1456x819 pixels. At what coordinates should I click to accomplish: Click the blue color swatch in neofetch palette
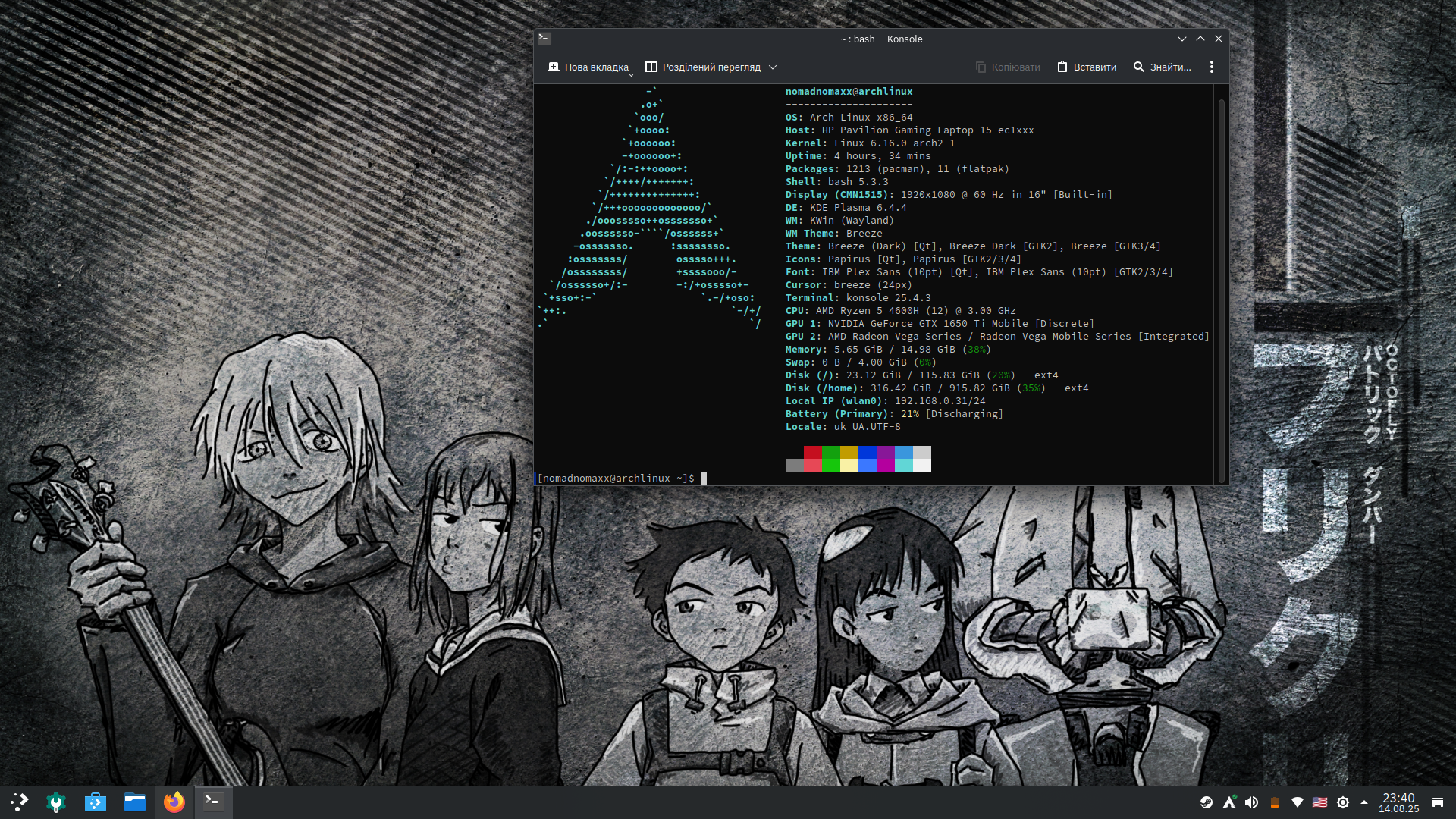(x=868, y=453)
